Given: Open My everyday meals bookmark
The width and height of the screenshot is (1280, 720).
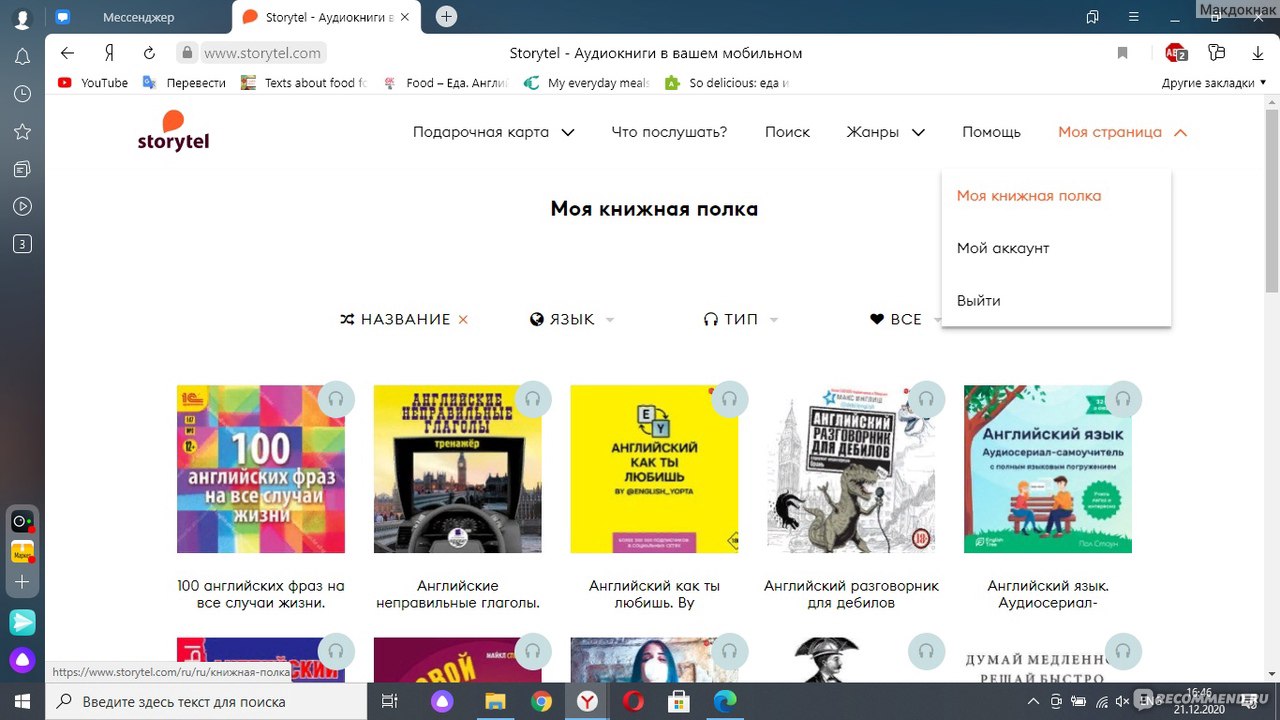Looking at the screenshot, I should tap(588, 83).
